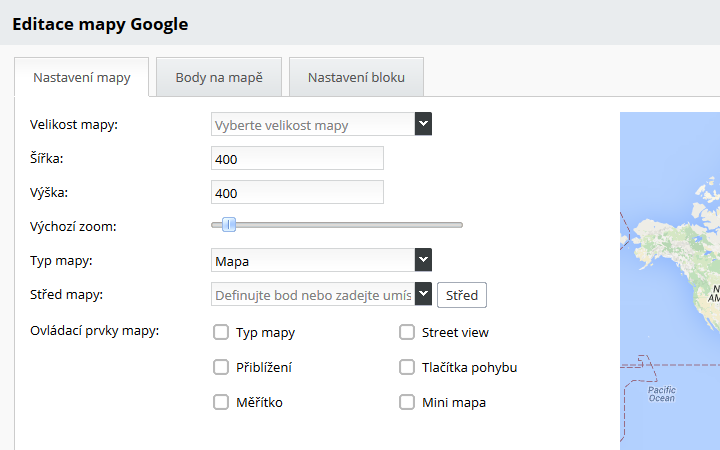
Task: Toggle the Přiblížení checkbox
Action: point(221,367)
